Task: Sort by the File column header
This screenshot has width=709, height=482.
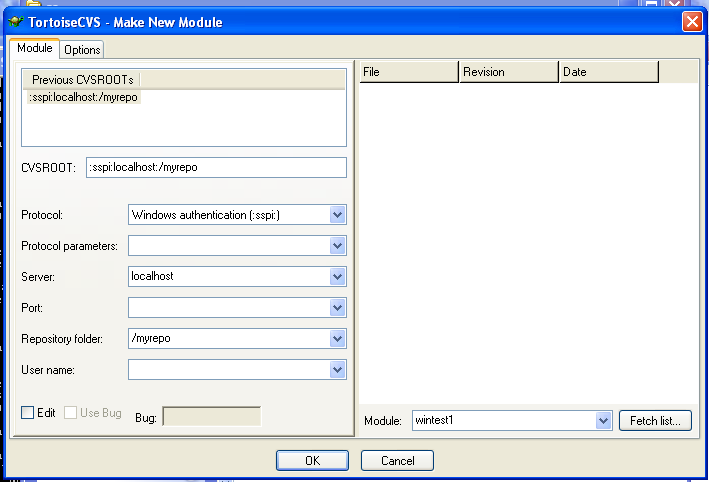Action: [x=409, y=72]
